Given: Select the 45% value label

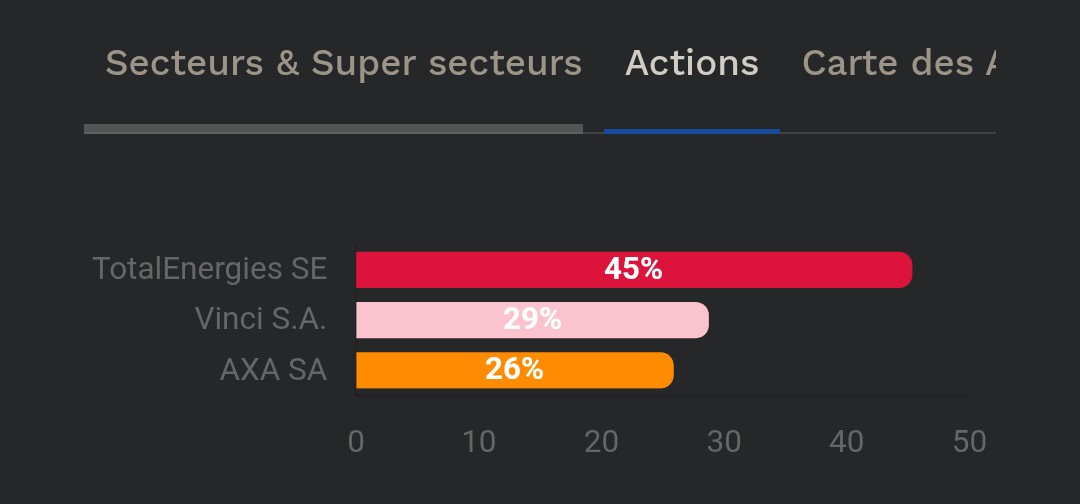Looking at the screenshot, I should (x=633, y=269).
